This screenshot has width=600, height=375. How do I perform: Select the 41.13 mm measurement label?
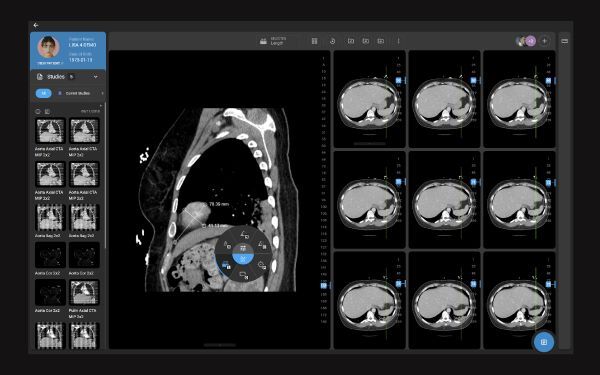click(x=217, y=226)
